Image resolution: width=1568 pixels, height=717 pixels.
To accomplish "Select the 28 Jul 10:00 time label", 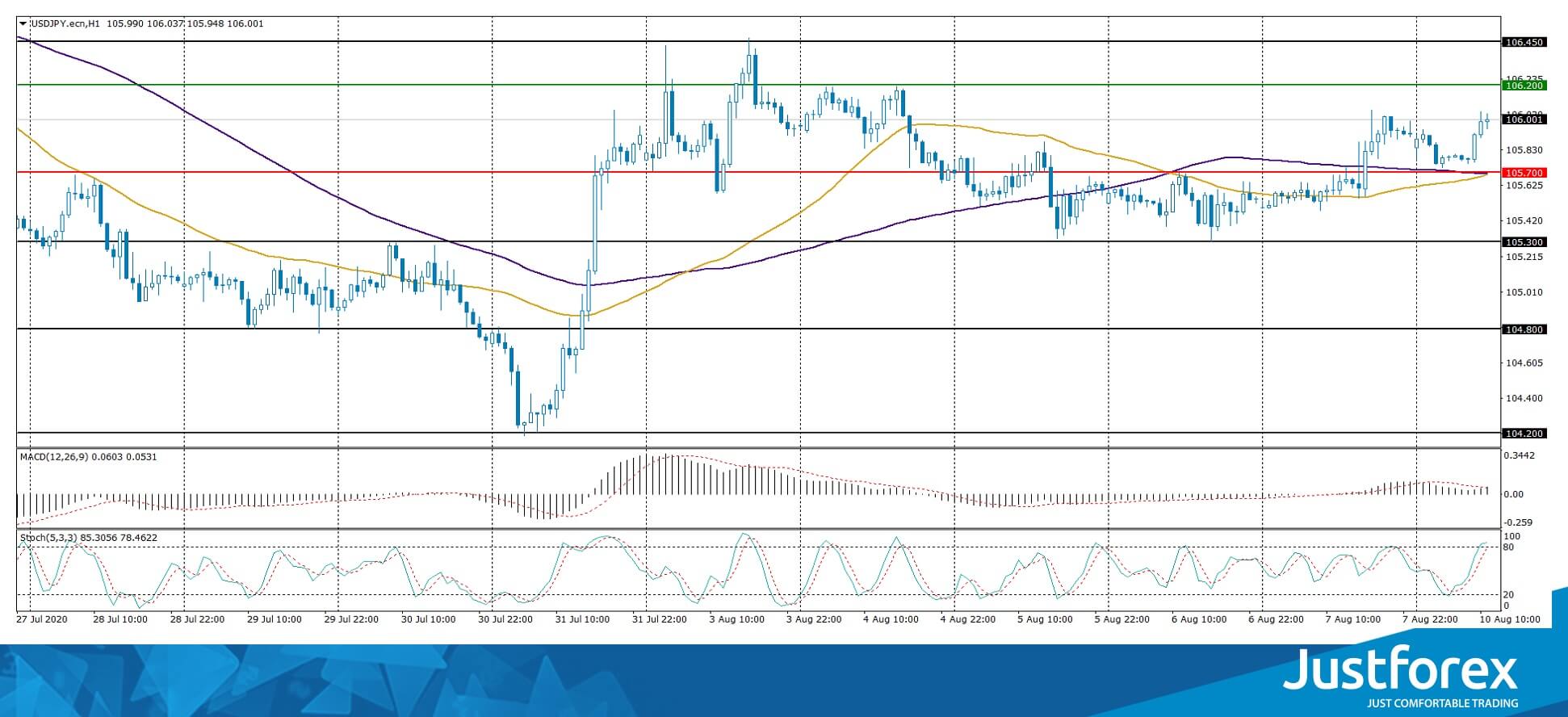I will (120, 620).
